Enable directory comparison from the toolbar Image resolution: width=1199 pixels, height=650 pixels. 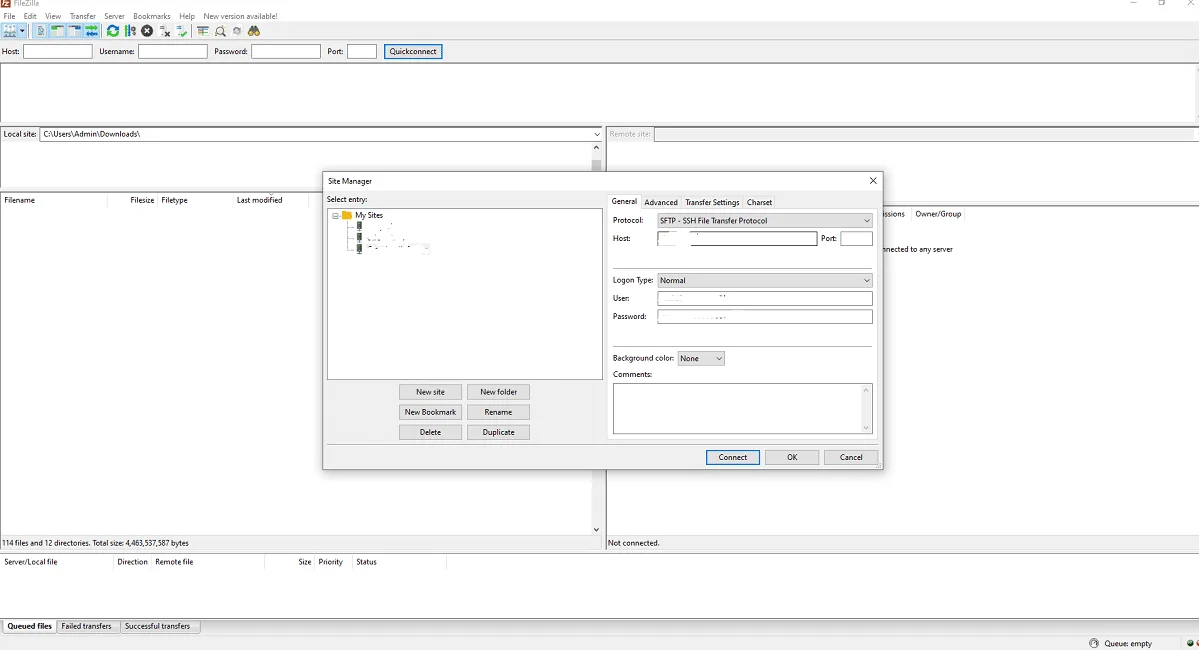(x=219, y=31)
